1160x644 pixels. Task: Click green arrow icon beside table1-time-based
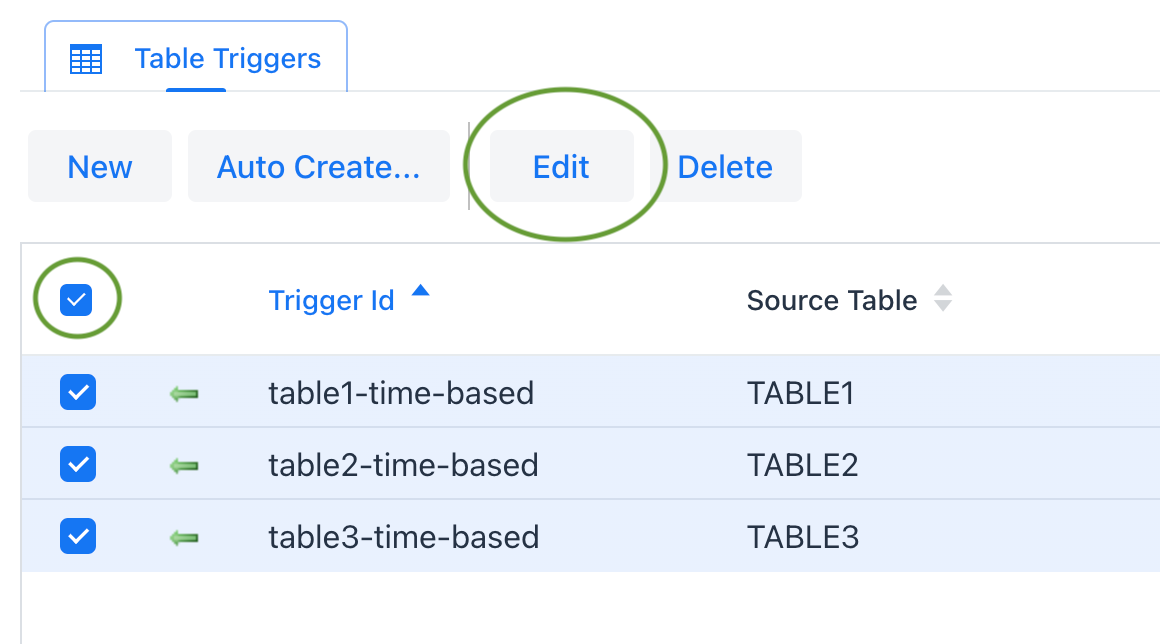point(184,394)
